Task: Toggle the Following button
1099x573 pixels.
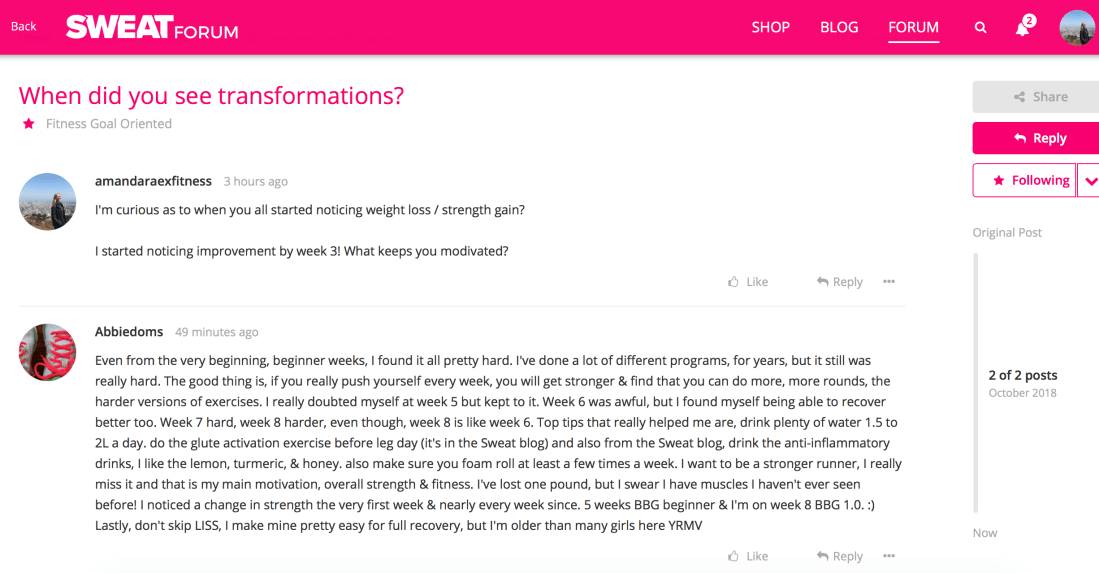Action: 1024,180
